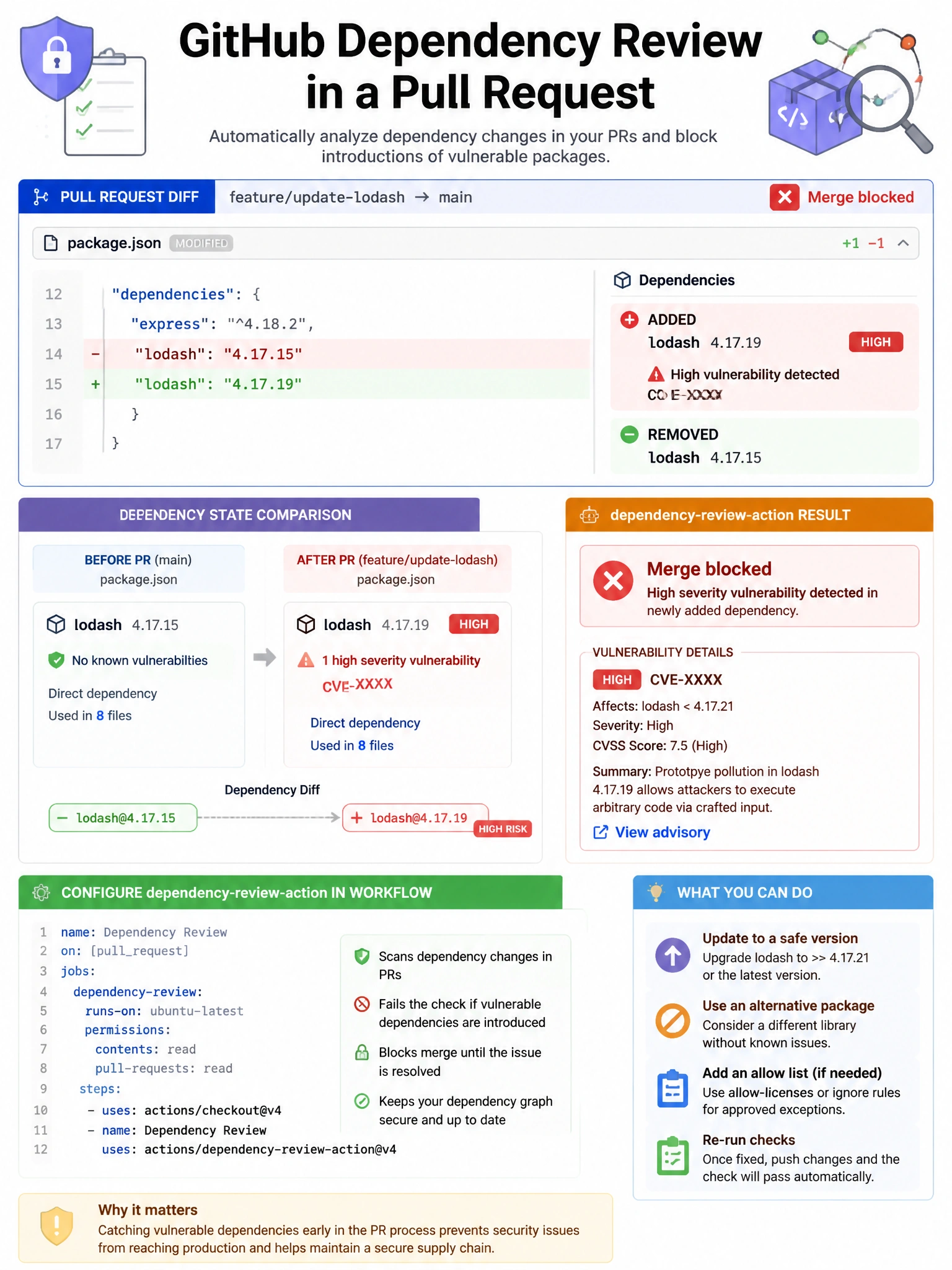Click the package cube icon beside Dependencies
This screenshot has width=952, height=1270.
(622, 280)
